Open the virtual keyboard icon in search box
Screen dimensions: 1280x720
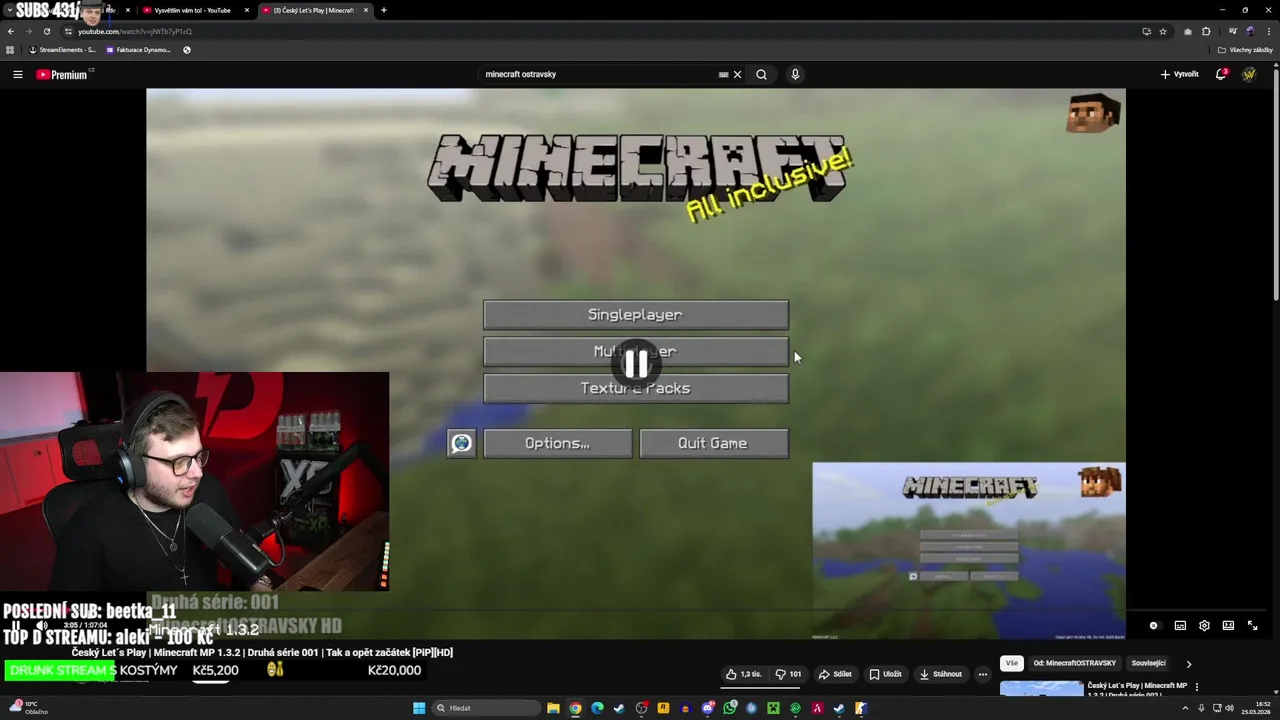click(723, 74)
